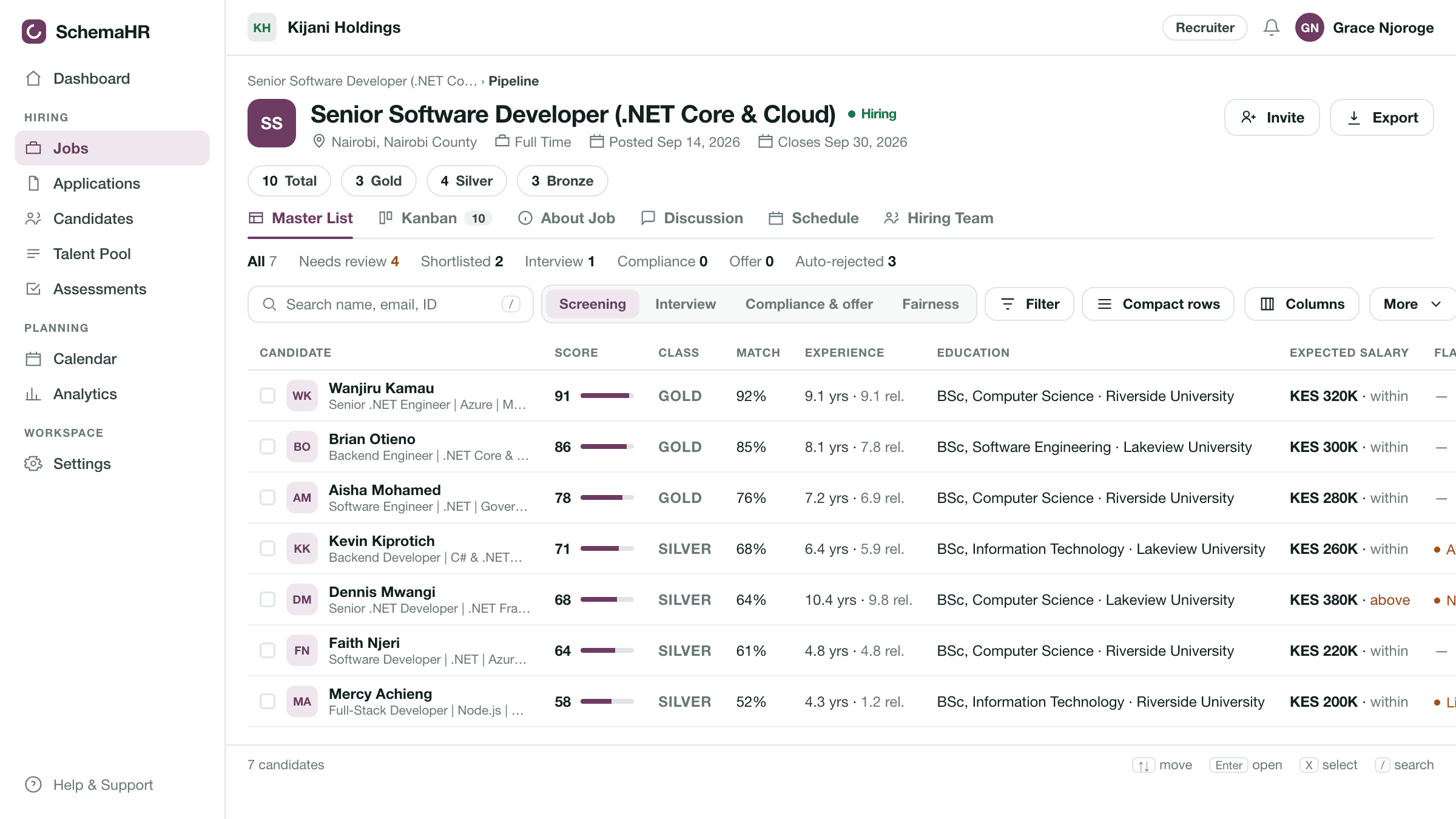
Task: Export the candidate list
Action: coord(1382,117)
